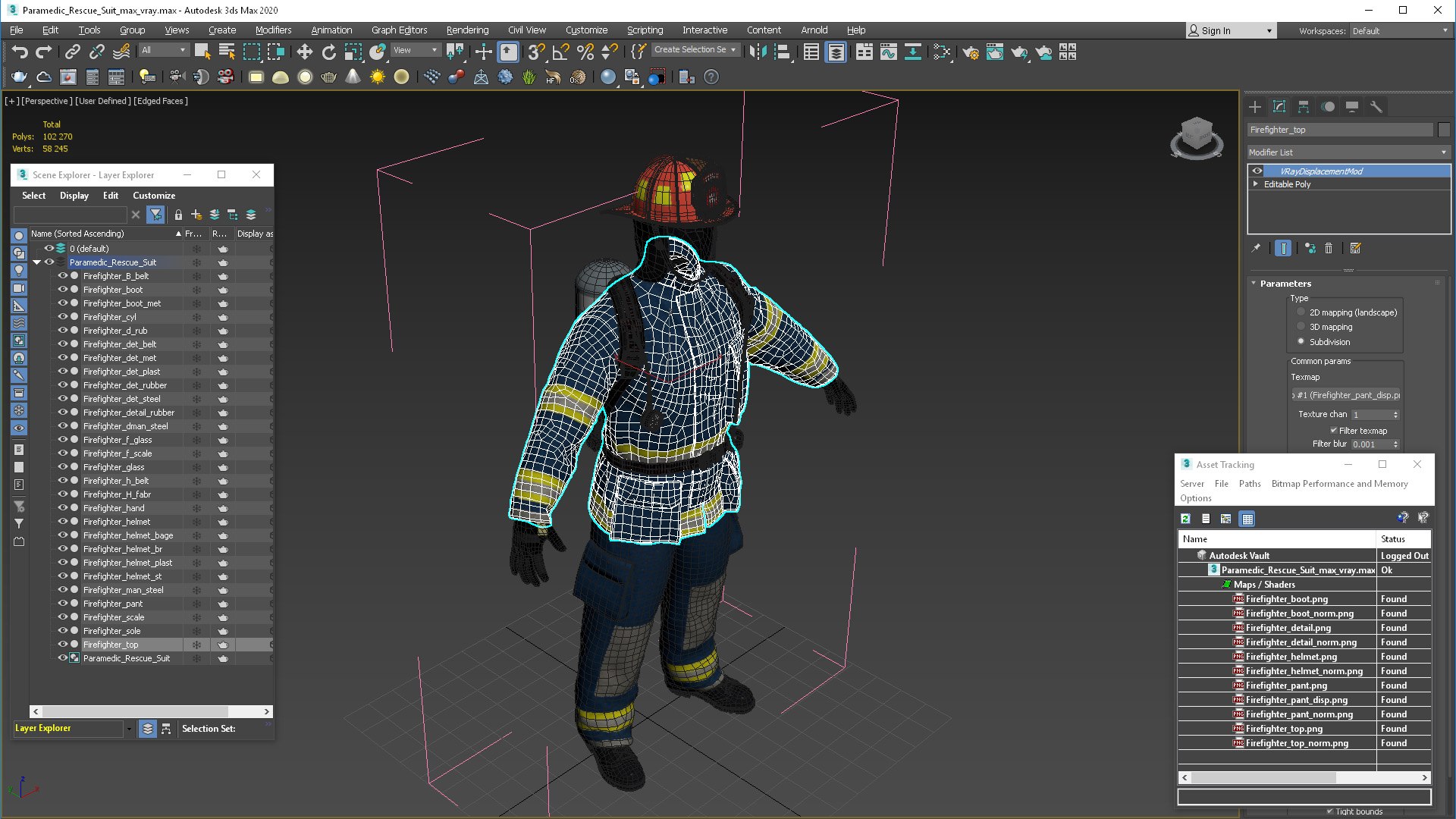Select 2D mapping (landscape) radio option
This screenshot has height=819, width=1456.
(x=1301, y=312)
